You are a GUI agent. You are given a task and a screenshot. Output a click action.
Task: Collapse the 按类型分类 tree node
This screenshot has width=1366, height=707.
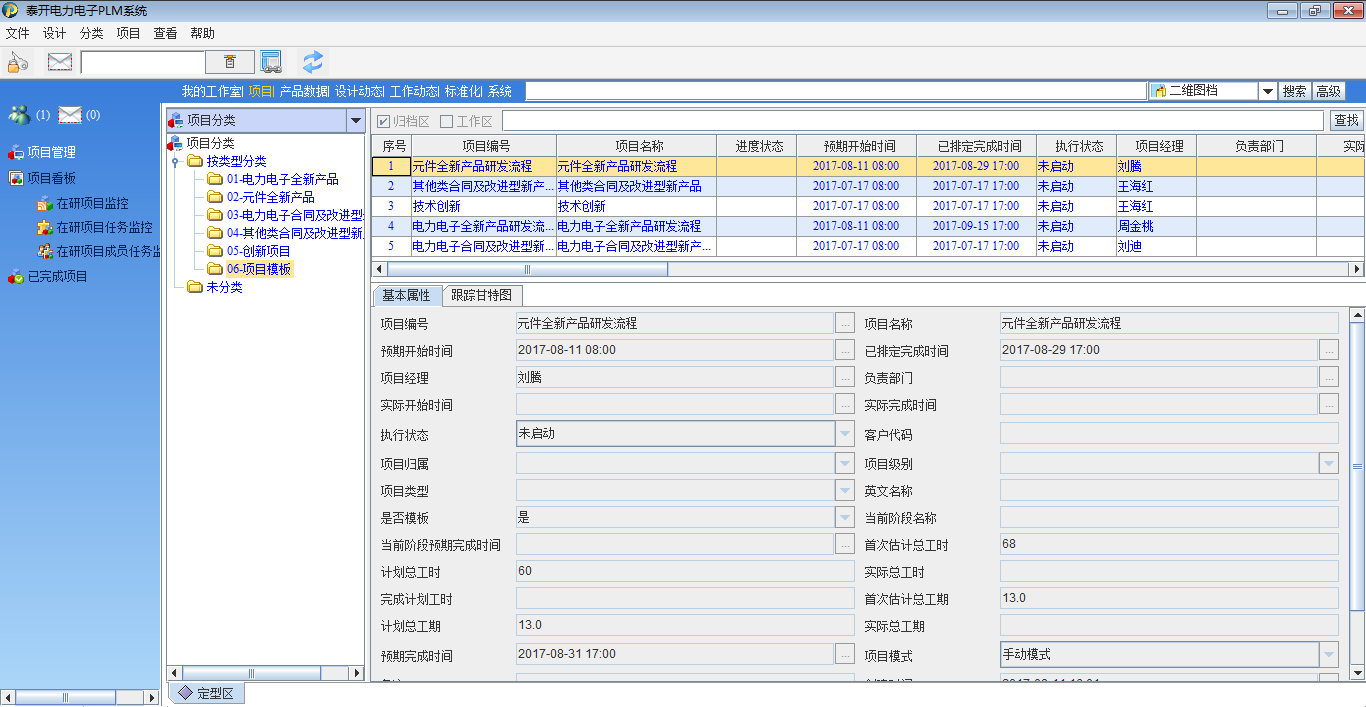pyautogui.click(x=175, y=161)
